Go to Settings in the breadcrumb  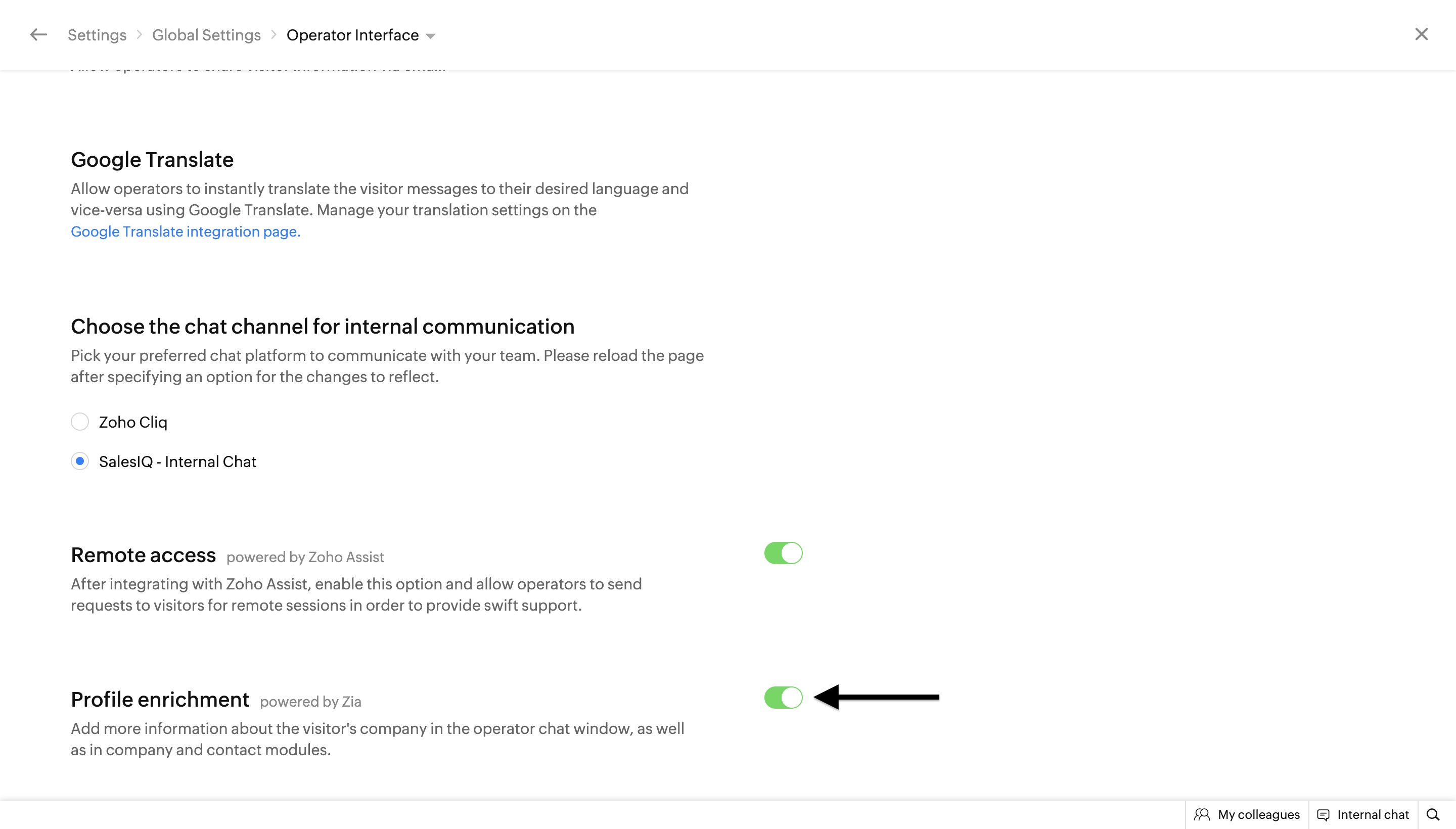tap(97, 35)
